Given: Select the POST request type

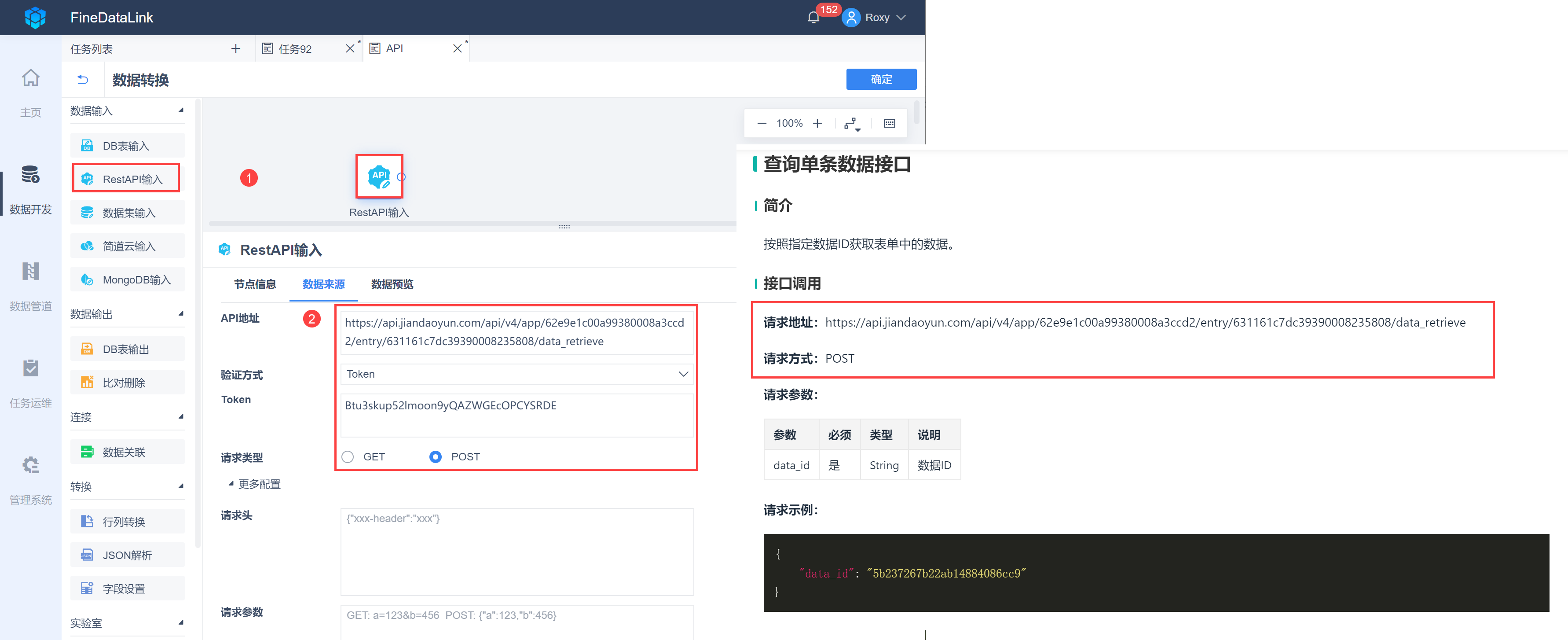Looking at the screenshot, I should point(435,457).
